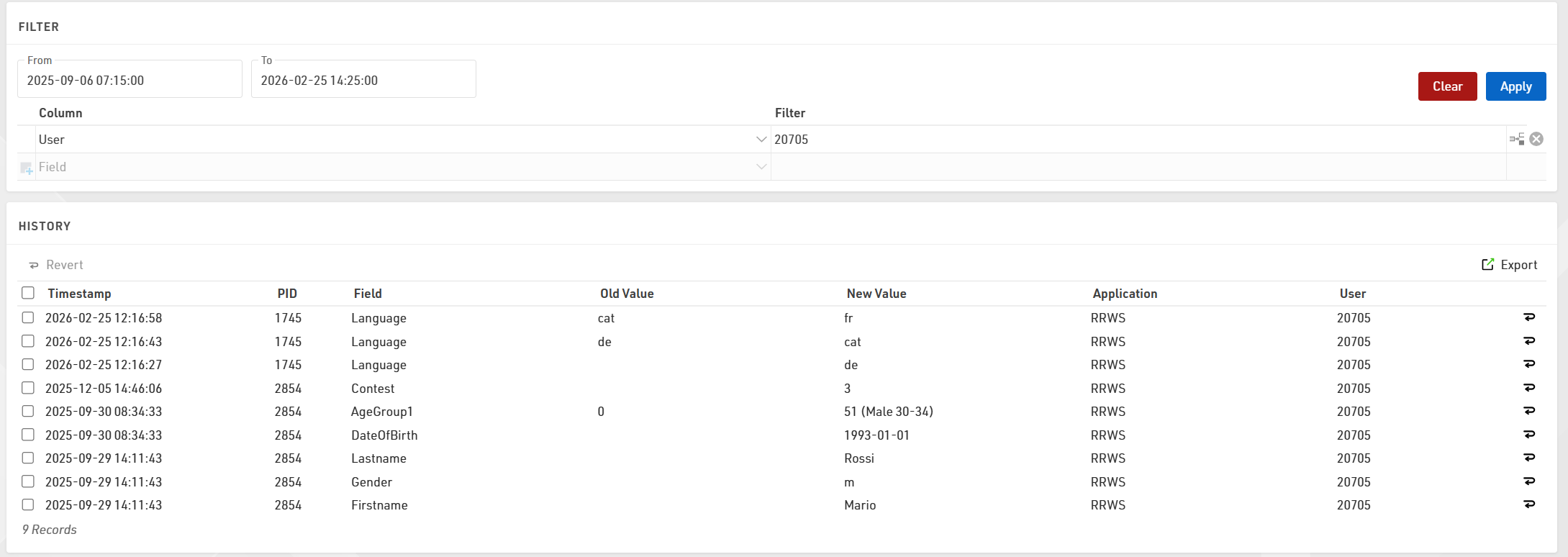Expand the empty Field column dropdown
The image size is (1568, 557).
[x=761, y=167]
